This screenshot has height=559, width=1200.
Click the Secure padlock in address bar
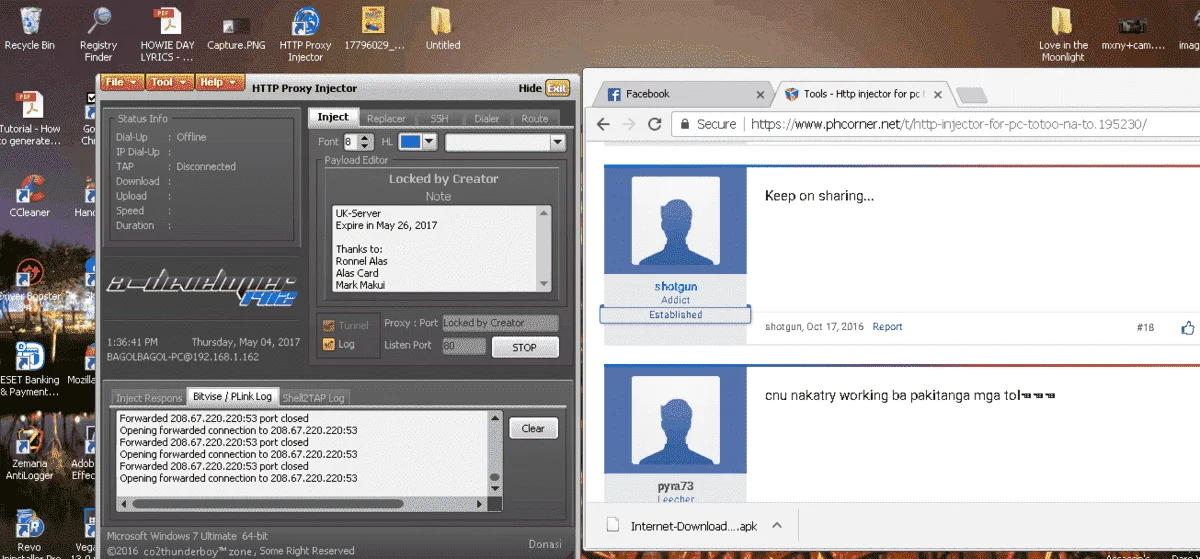[683, 124]
